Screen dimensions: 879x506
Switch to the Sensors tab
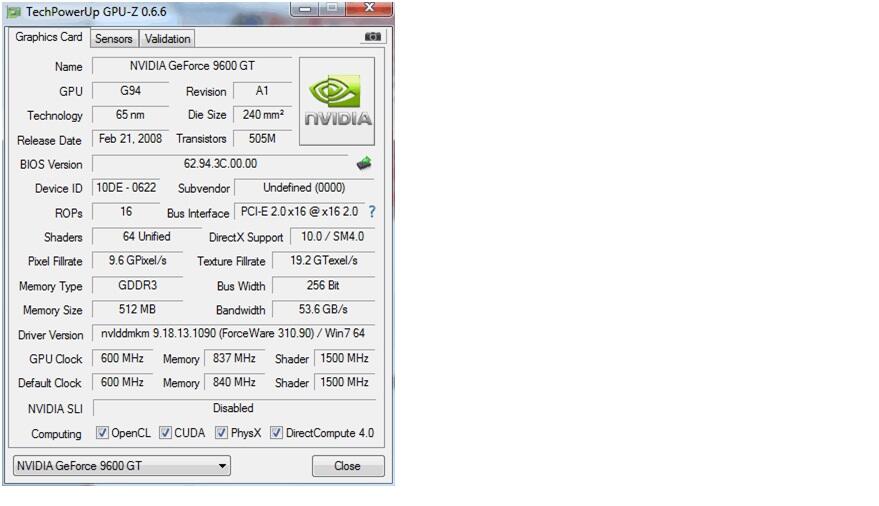[114, 39]
